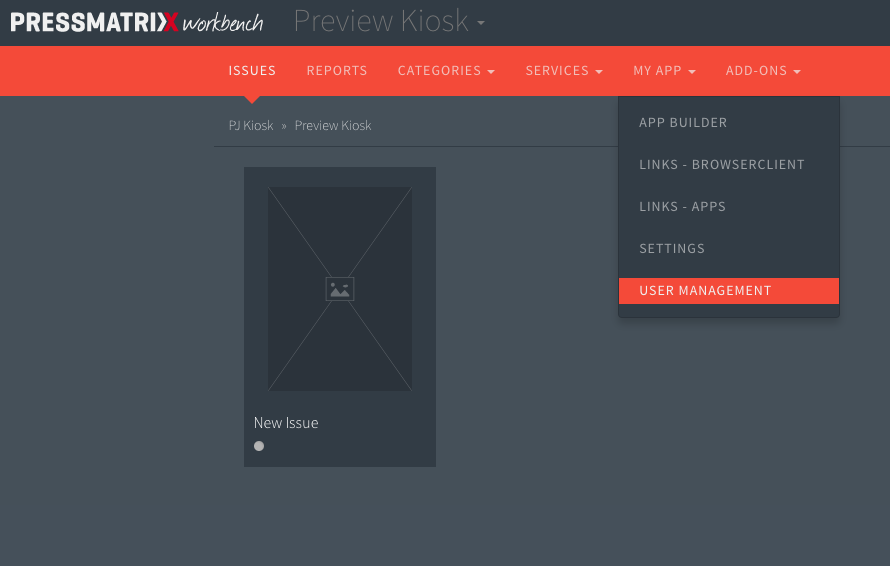Viewport: 890px width, 566px height.
Task: Expand the Categories dropdown menu
Action: pyautogui.click(x=446, y=70)
